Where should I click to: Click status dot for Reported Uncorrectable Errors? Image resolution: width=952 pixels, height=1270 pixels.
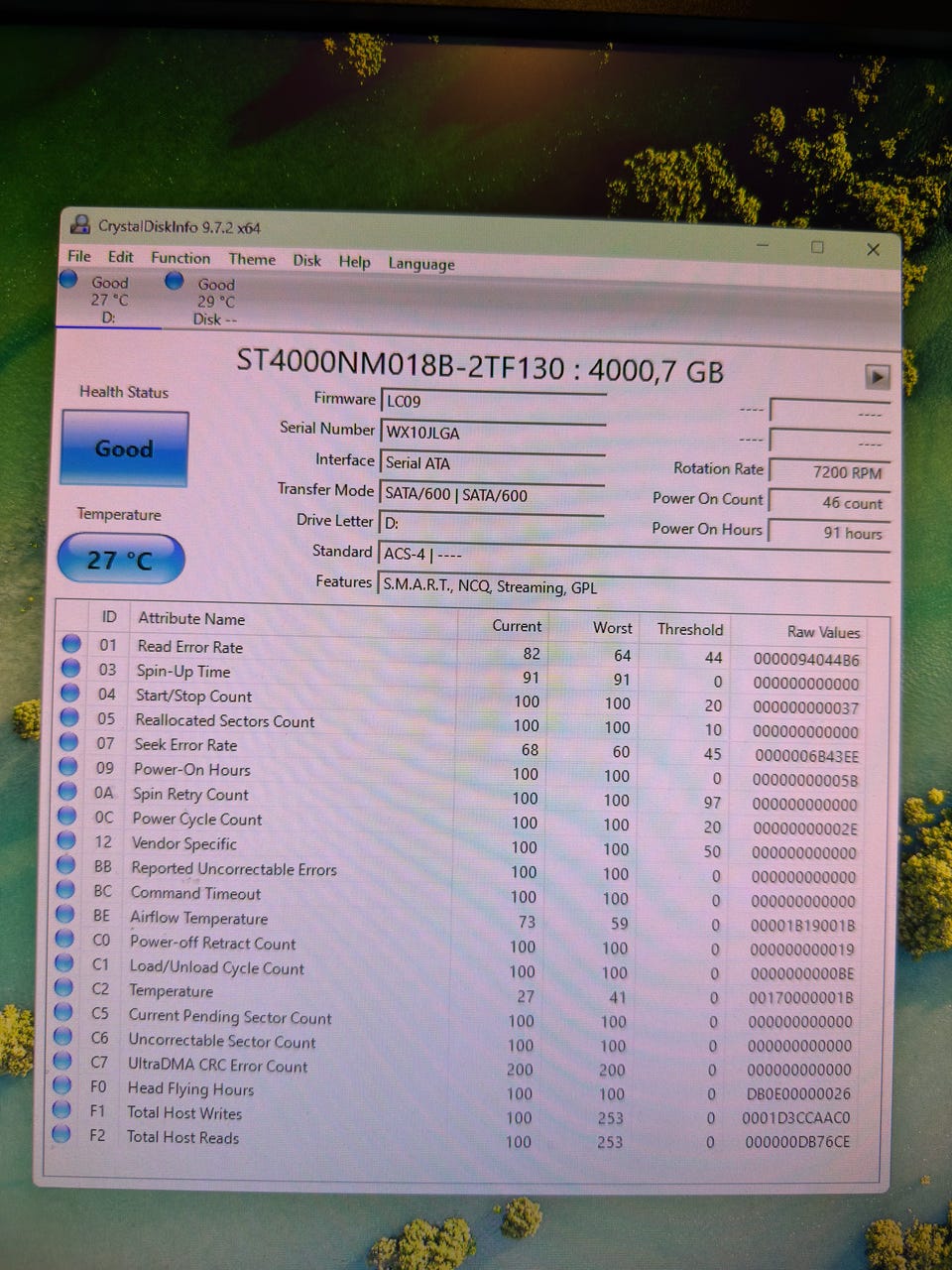click(65, 864)
